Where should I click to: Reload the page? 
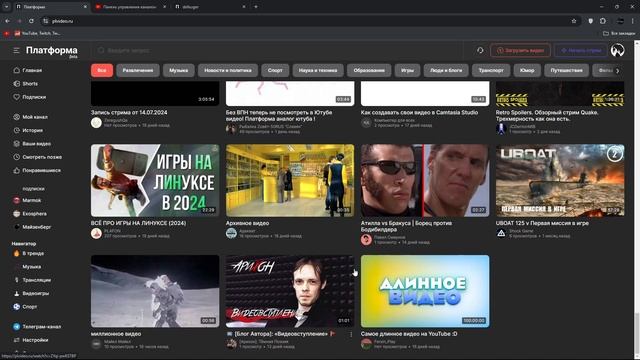tap(31, 21)
